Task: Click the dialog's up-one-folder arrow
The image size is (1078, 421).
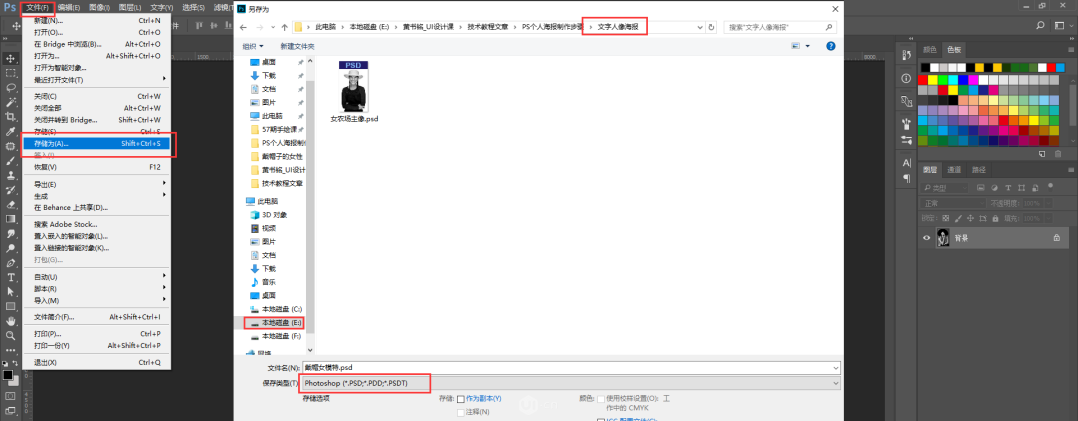Action: tap(284, 27)
